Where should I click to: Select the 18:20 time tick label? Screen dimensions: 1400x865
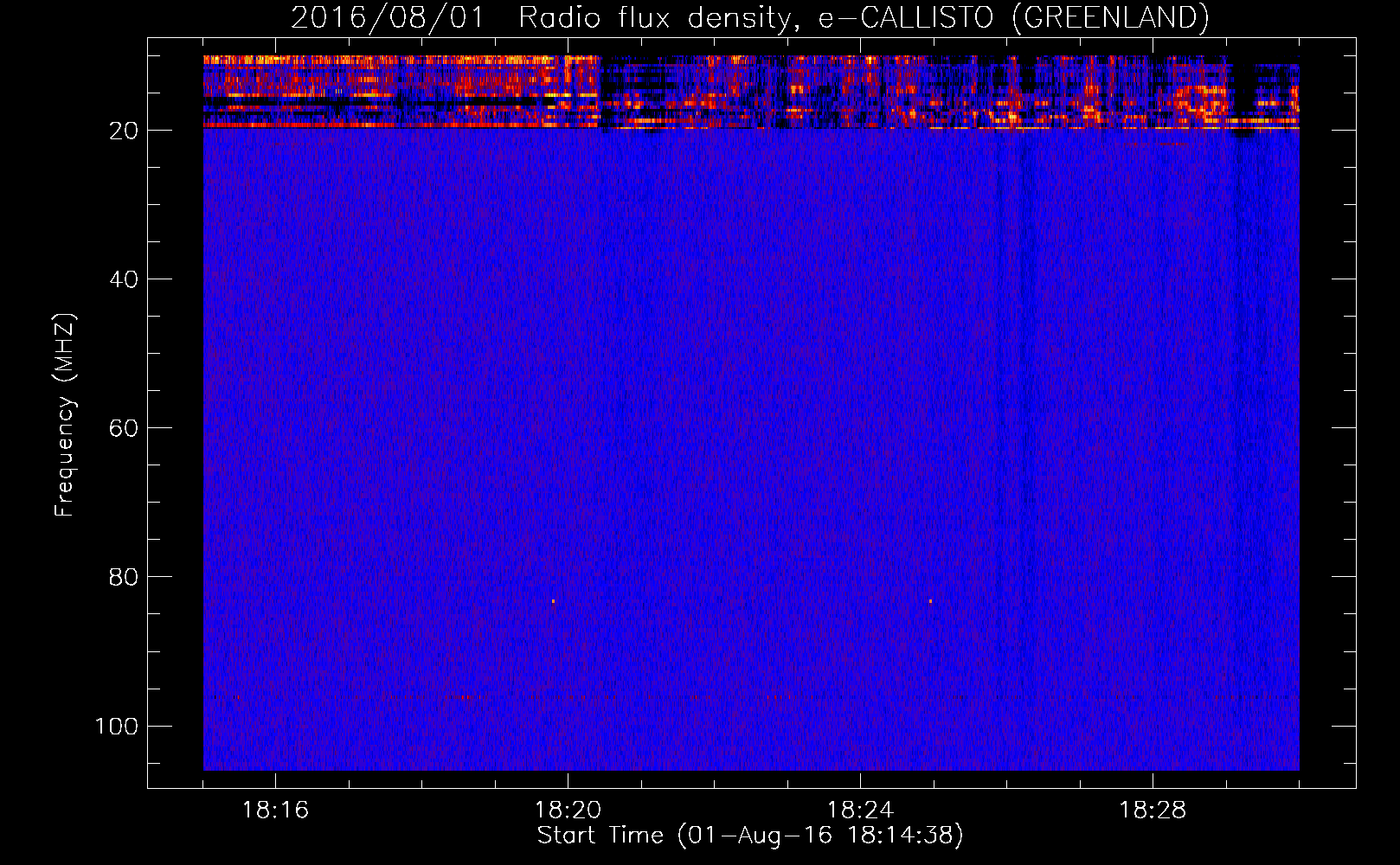(568, 811)
